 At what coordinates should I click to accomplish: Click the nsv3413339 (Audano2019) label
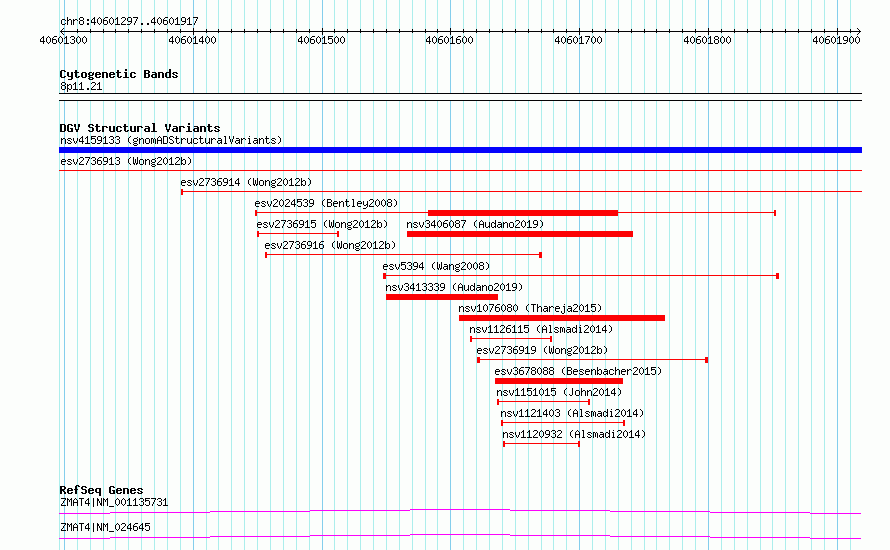454,287
